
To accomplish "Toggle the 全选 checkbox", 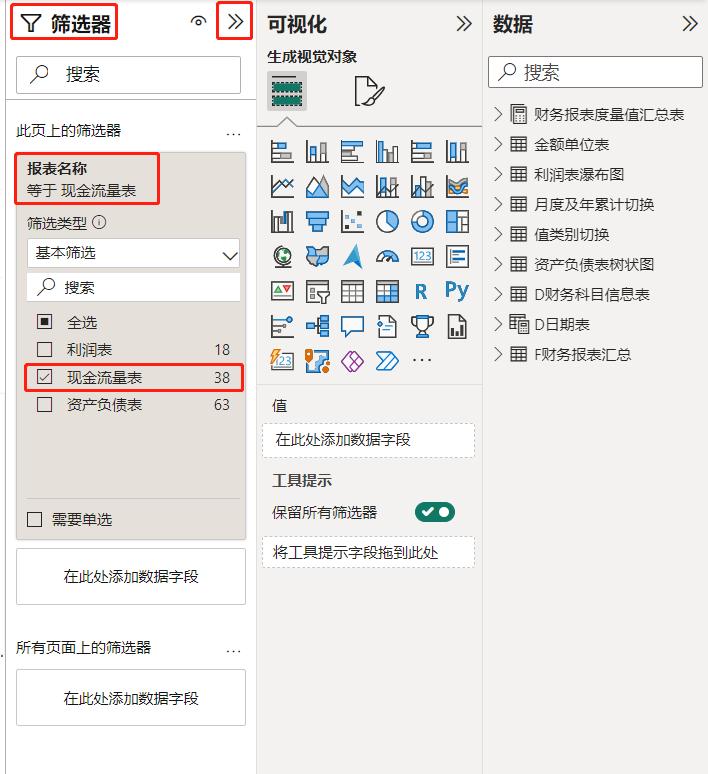I will pos(44,322).
